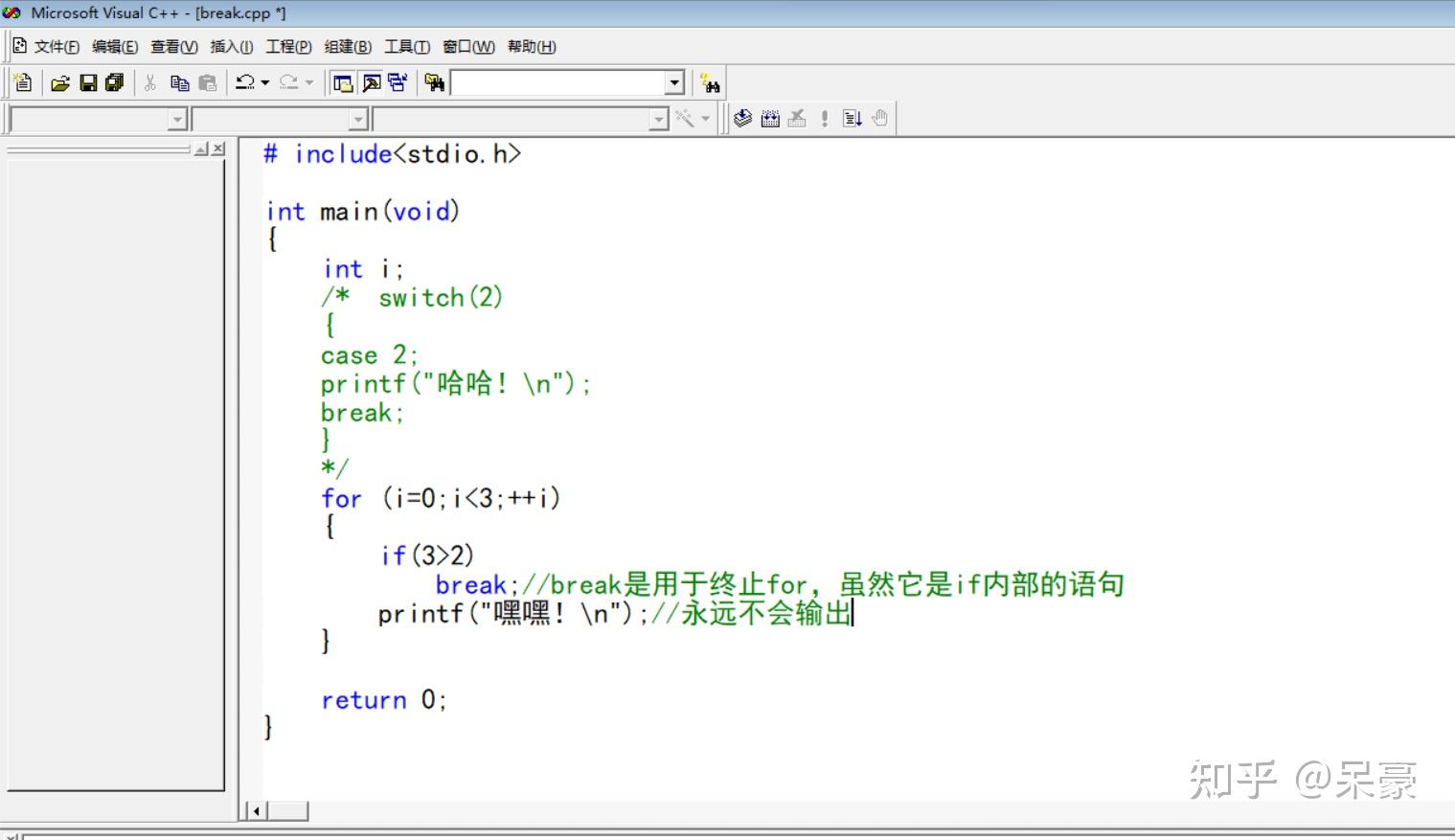Click the Redo arrow icon
The width and height of the screenshot is (1455, 840).
point(289,83)
